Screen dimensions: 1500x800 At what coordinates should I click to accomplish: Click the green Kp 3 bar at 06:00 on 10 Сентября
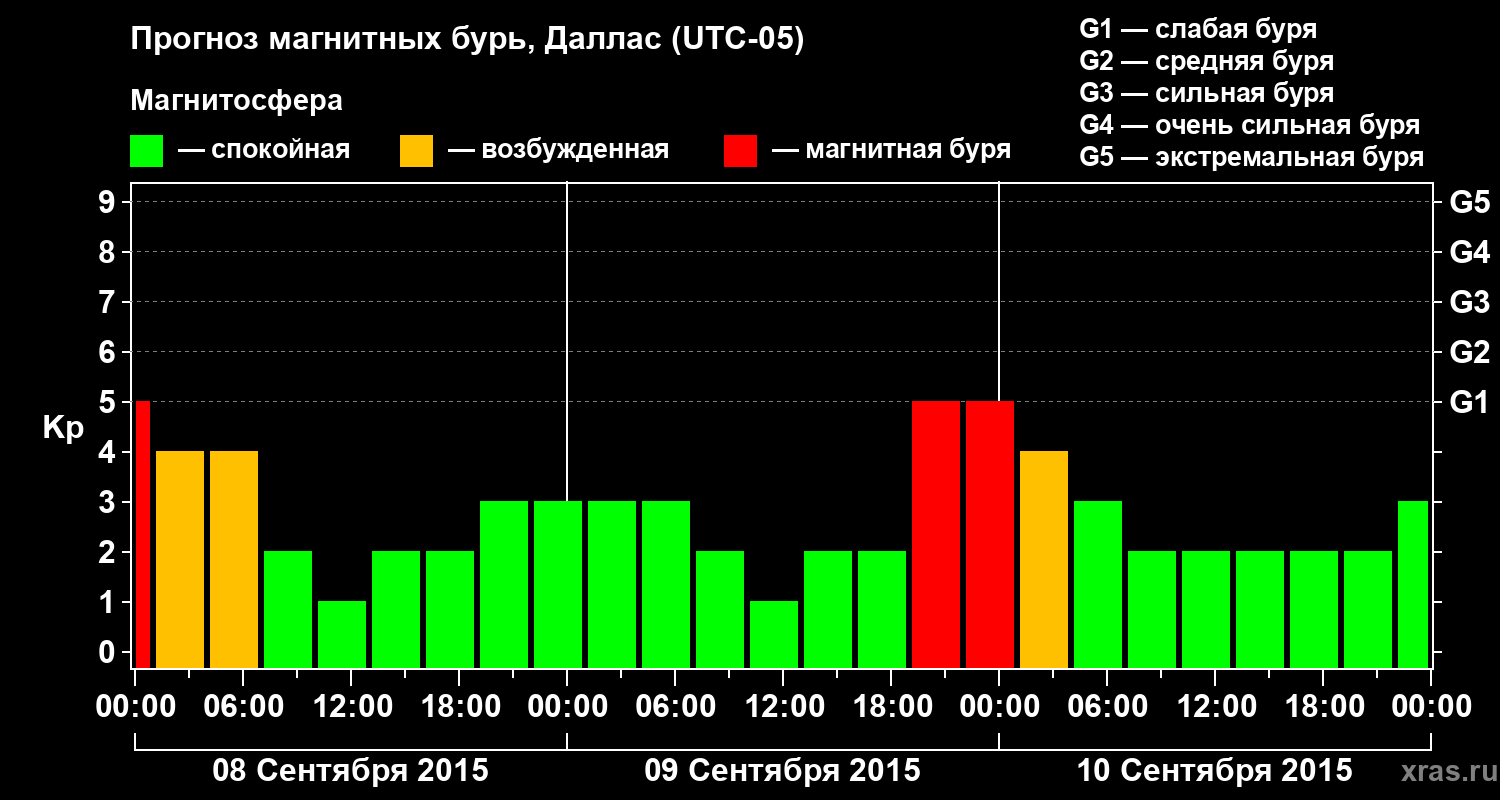(x=1098, y=584)
